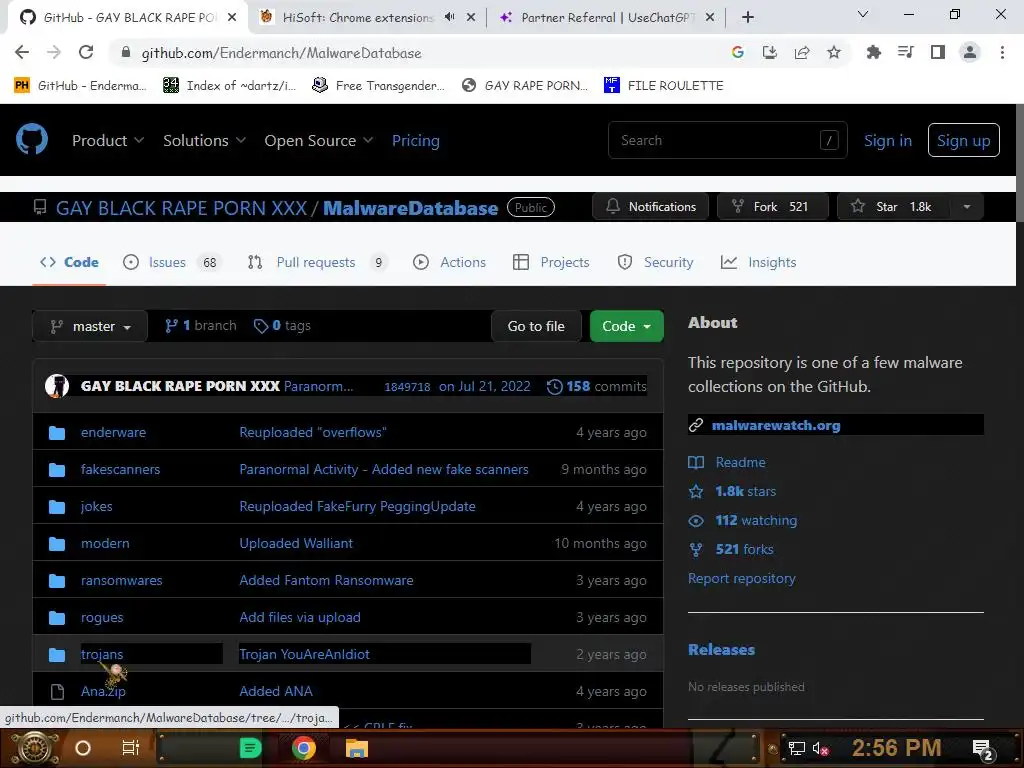The width and height of the screenshot is (1024, 768).
Task: Expand the green Code dropdown button
Action: [x=626, y=326]
